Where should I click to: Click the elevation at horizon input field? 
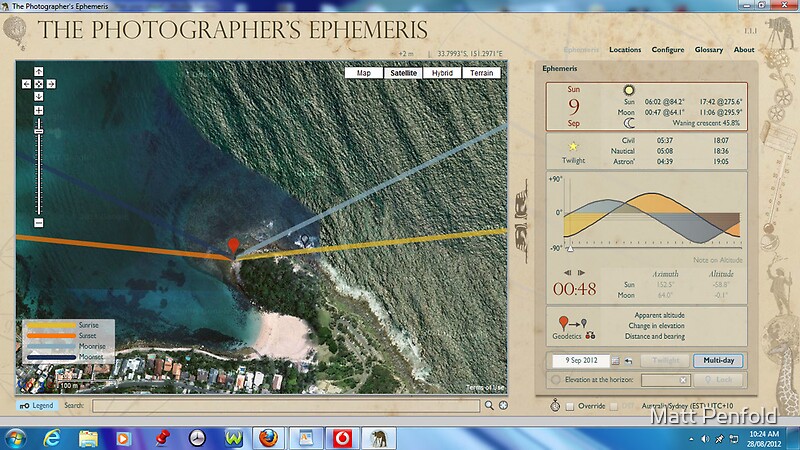(x=665, y=380)
